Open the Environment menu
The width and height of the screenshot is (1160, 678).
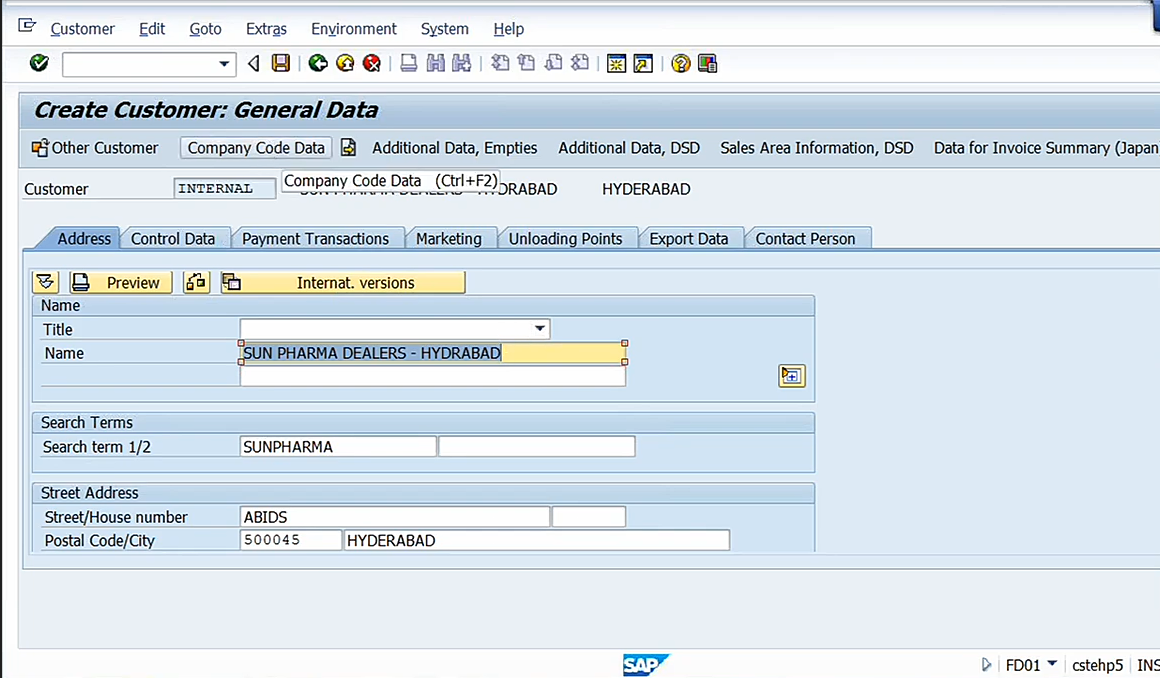point(354,29)
